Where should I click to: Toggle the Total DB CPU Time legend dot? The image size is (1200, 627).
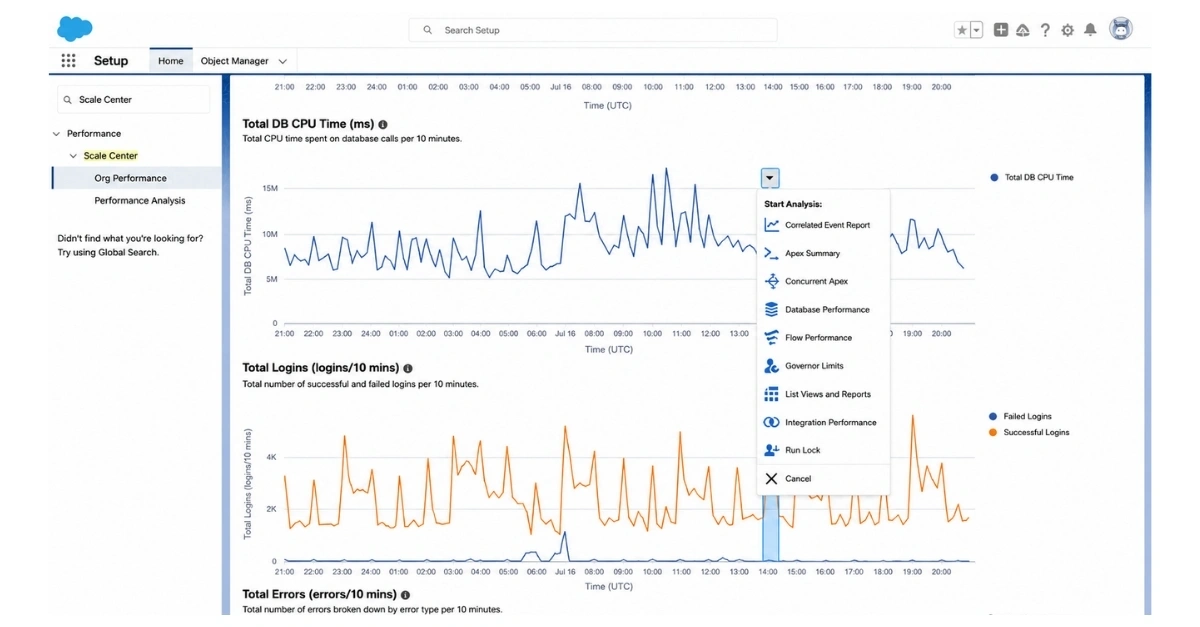point(994,177)
